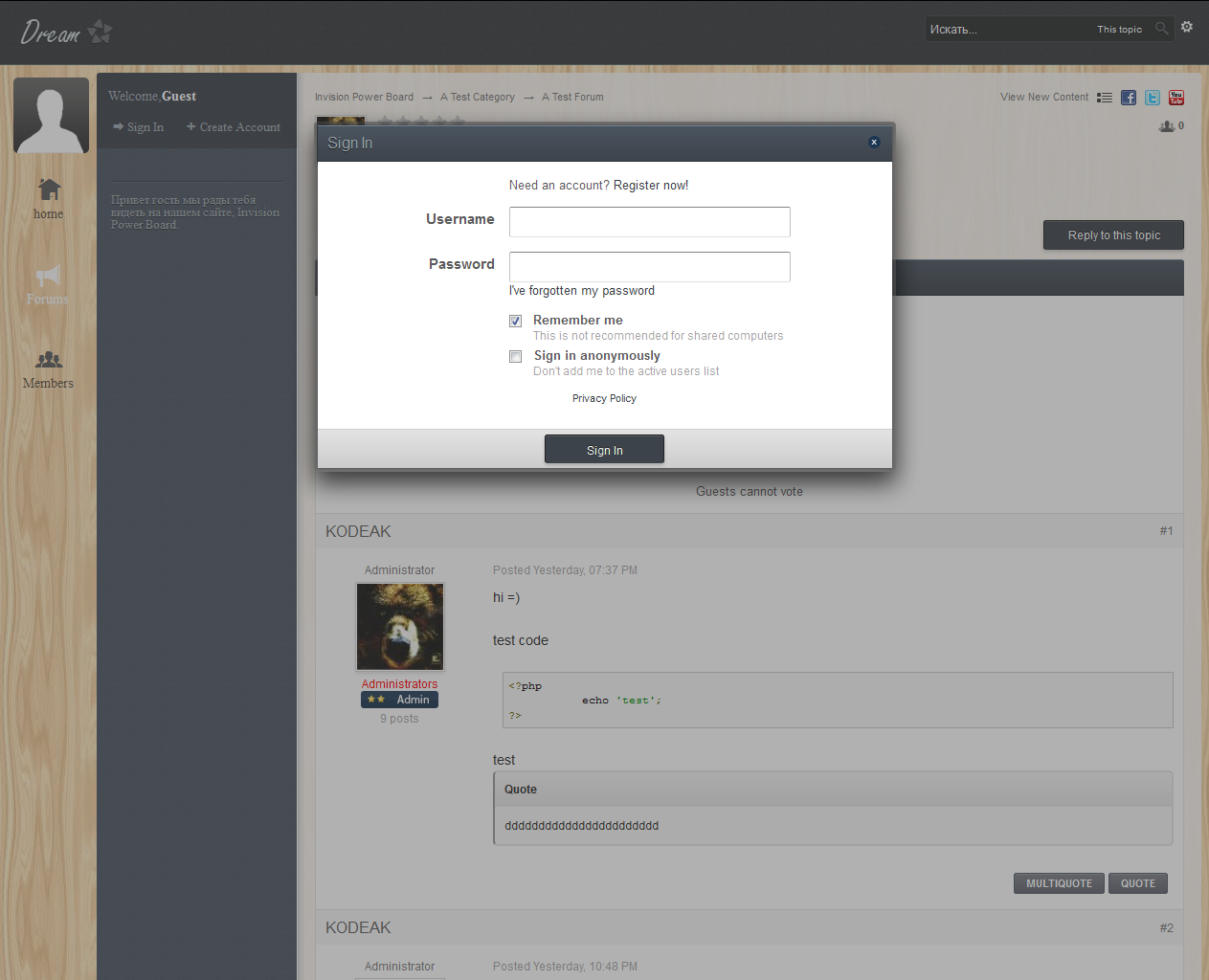Open Forums megaphone icon in sidebar
Screen dimensions: 1209x980
(48, 276)
